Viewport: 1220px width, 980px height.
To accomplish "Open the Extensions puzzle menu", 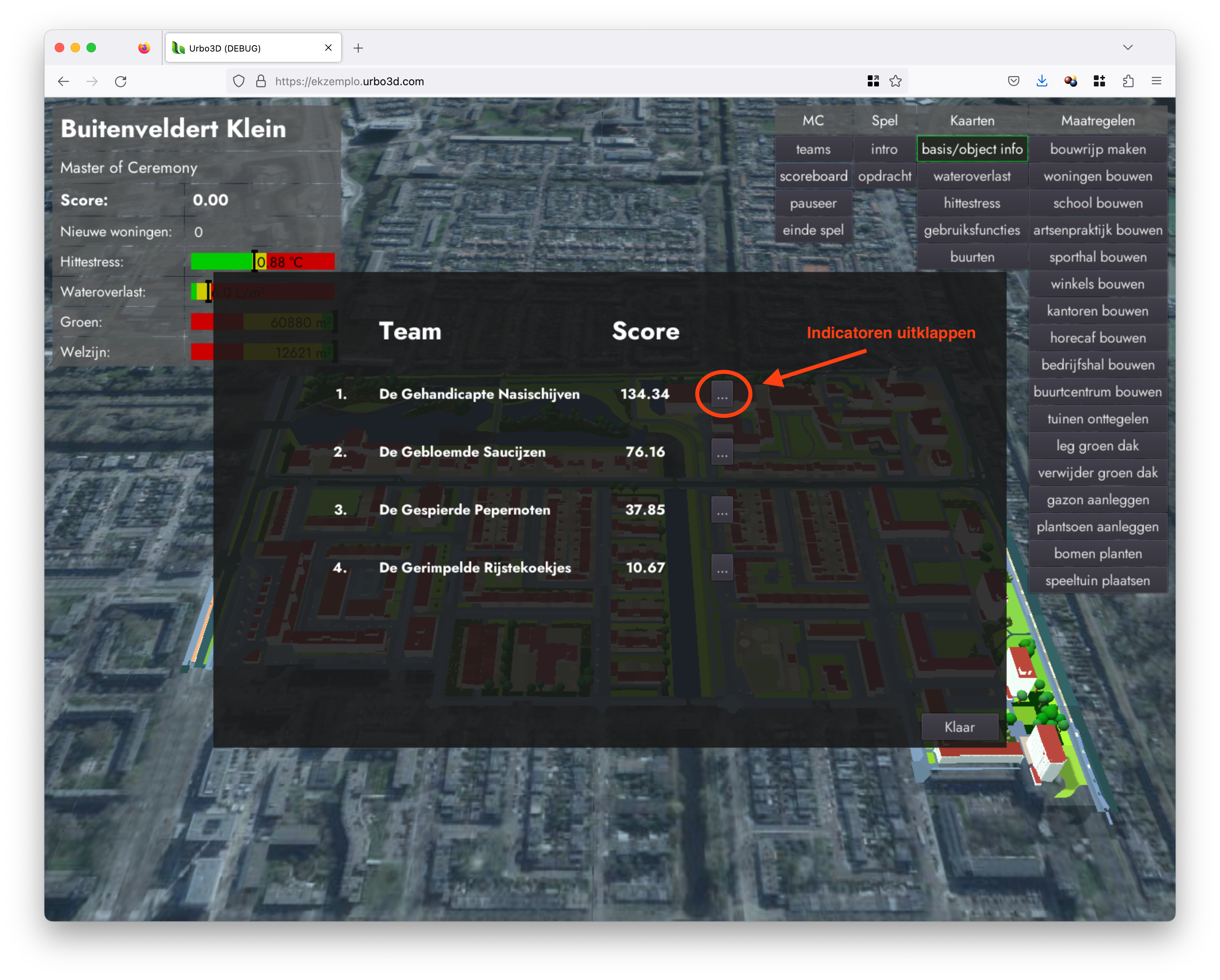I will point(1128,81).
